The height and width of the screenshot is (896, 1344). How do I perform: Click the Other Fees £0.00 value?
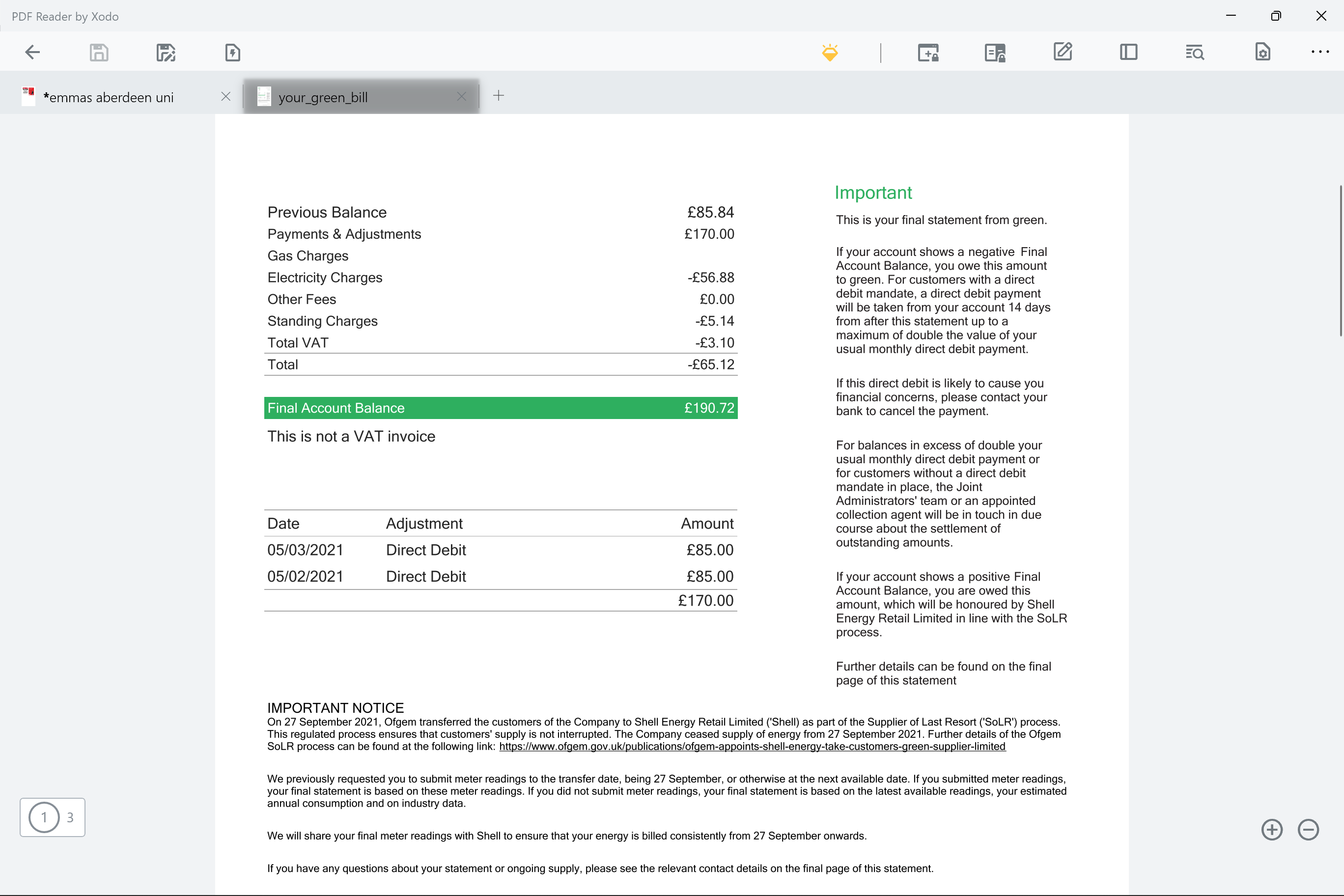click(x=717, y=300)
